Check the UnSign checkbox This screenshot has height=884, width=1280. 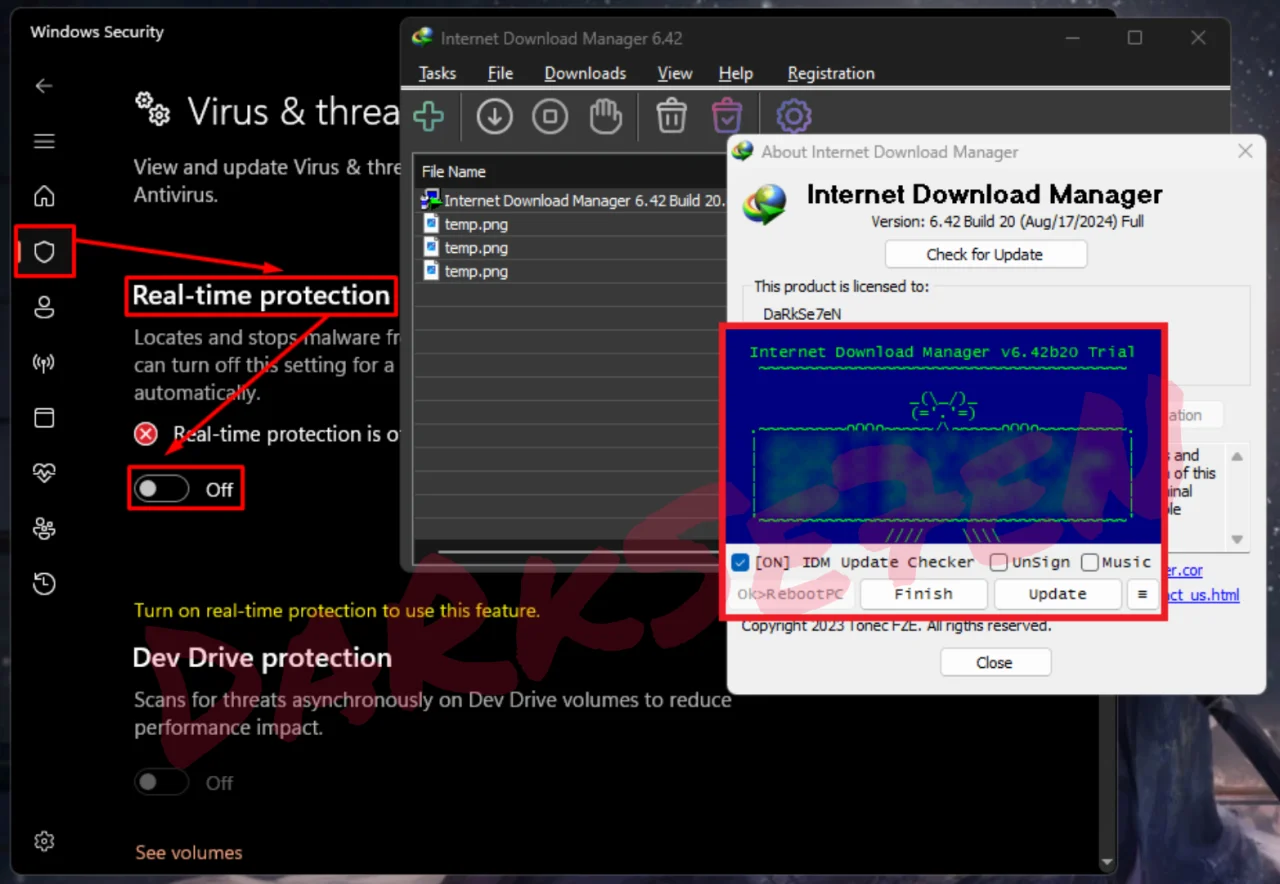(x=998, y=562)
